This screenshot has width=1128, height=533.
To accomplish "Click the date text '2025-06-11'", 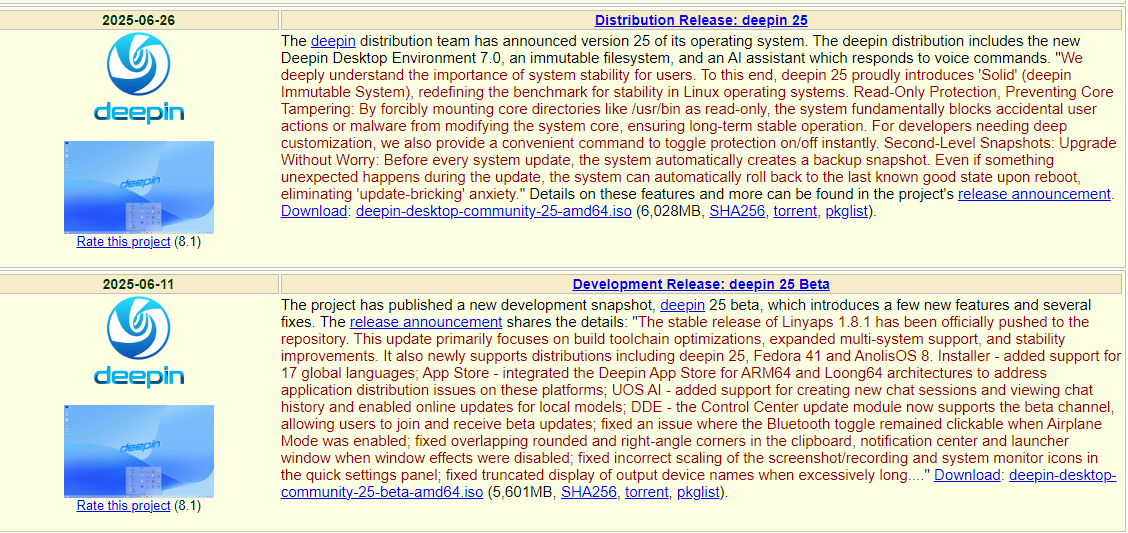I will pos(139,284).
